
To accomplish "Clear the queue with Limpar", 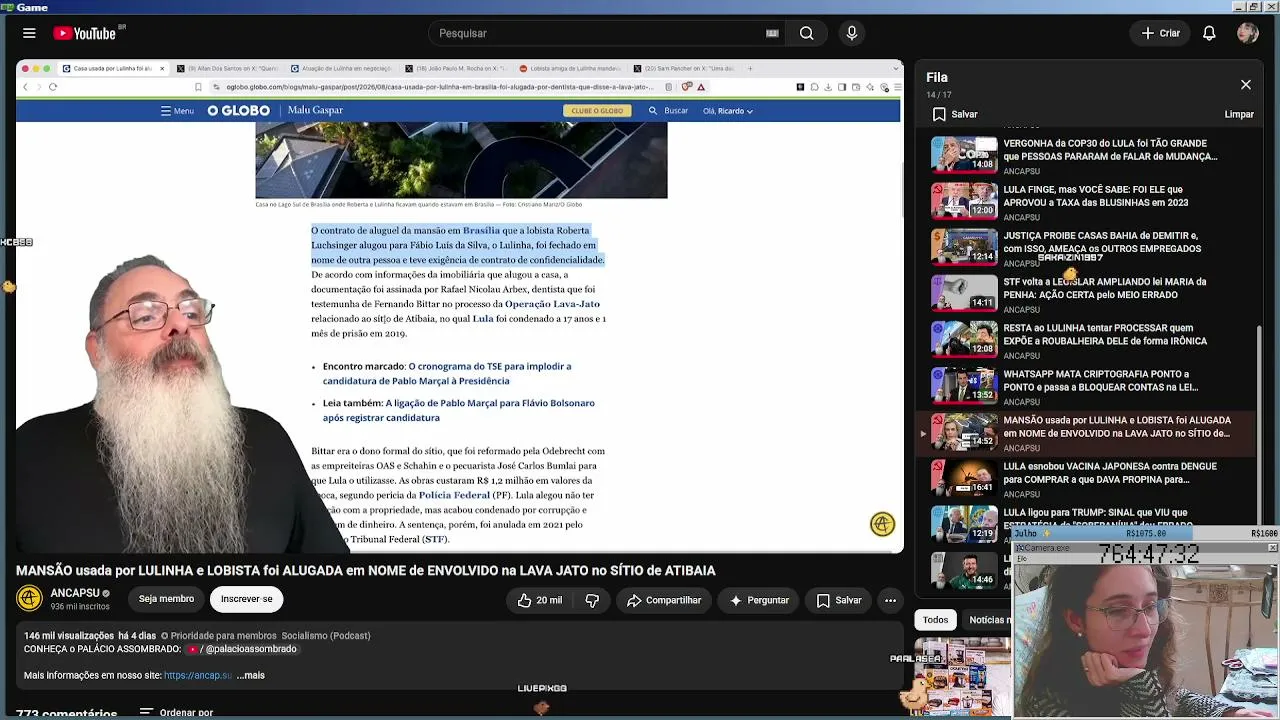I will tap(1239, 114).
